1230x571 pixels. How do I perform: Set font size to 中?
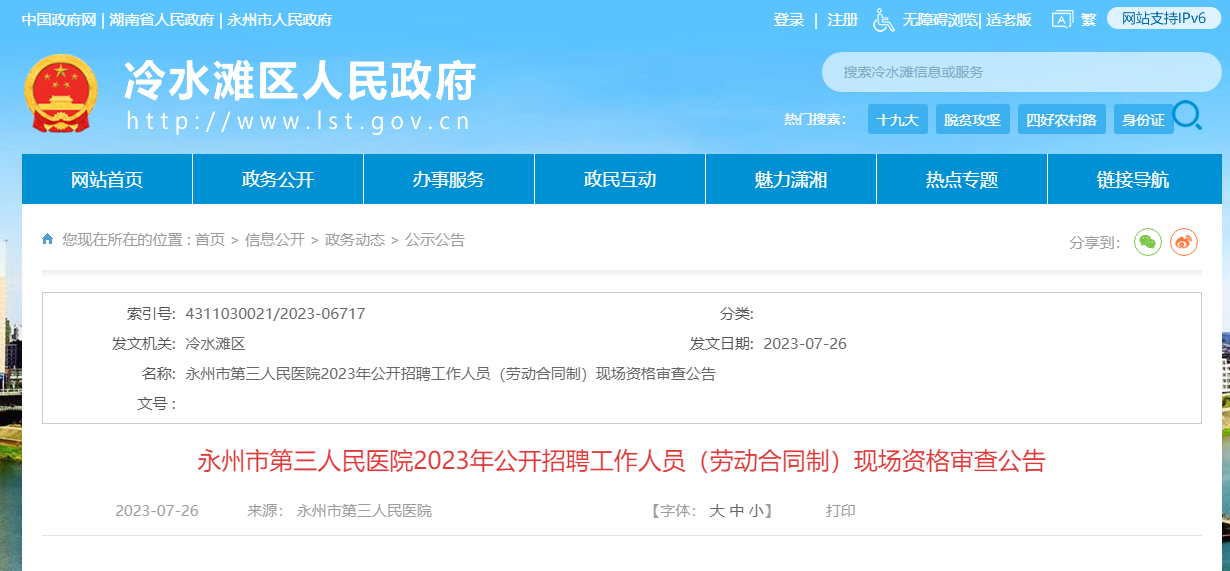click(x=737, y=511)
